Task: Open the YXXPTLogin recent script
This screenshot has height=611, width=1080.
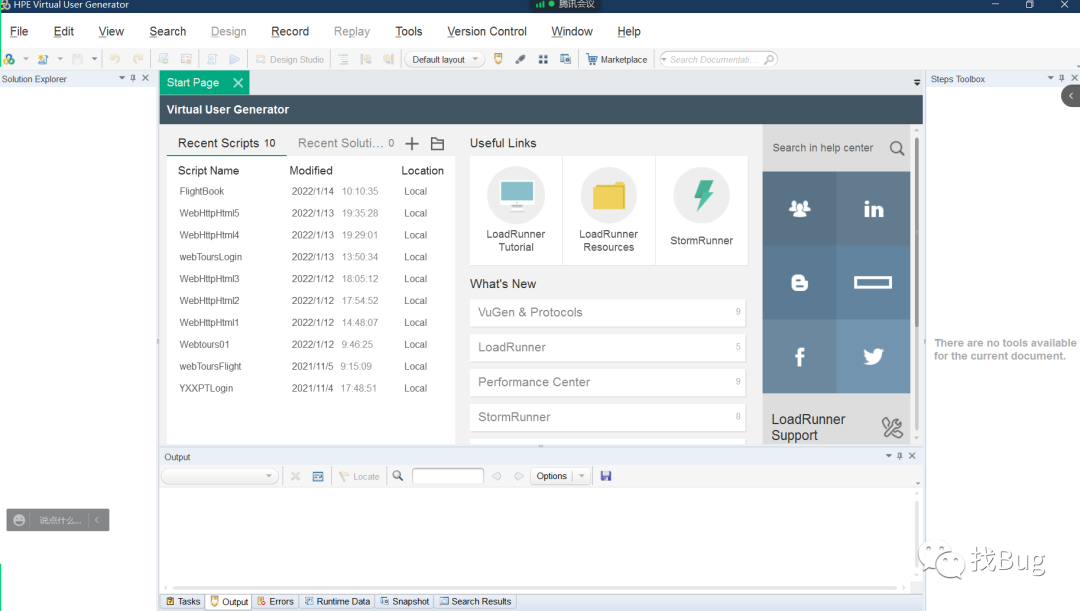Action: (206, 389)
